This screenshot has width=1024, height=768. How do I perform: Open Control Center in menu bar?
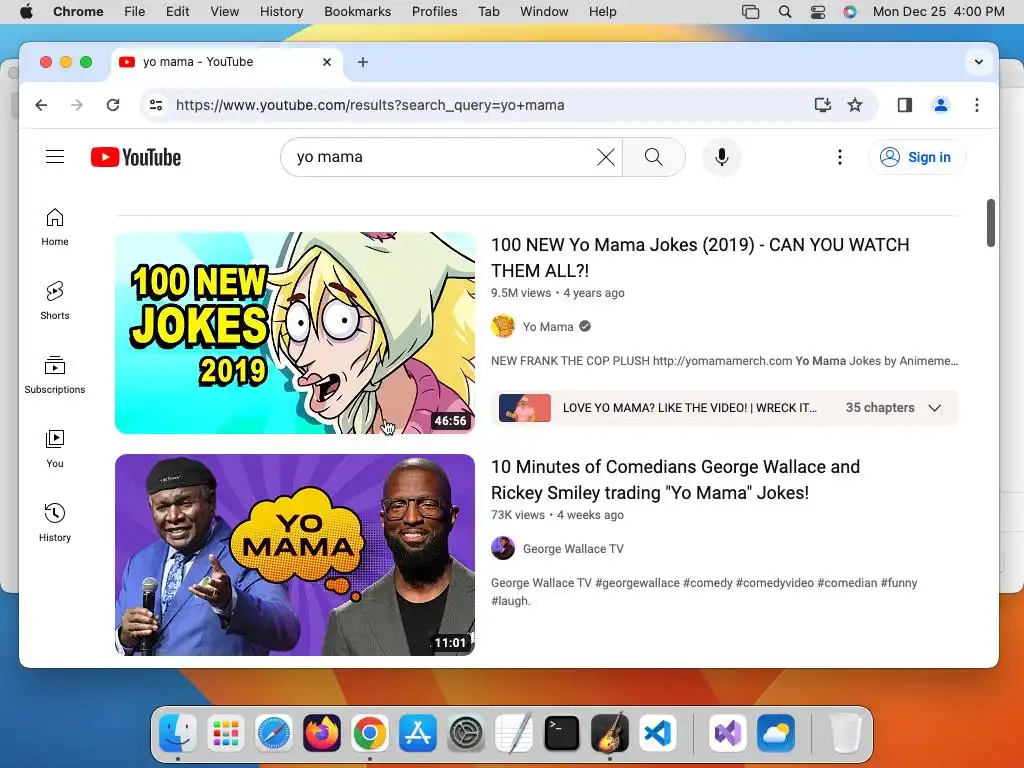tap(818, 12)
